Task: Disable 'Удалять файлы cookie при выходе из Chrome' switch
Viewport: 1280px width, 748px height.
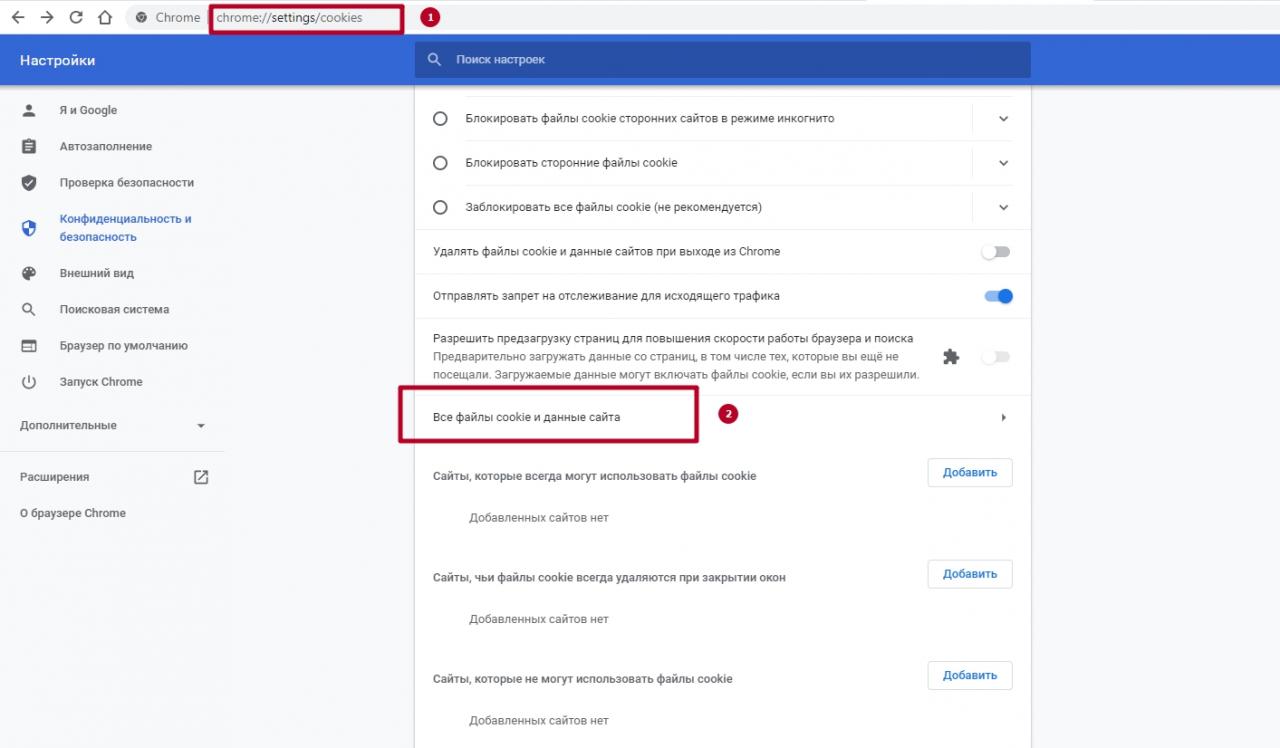Action: click(x=995, y=252)
